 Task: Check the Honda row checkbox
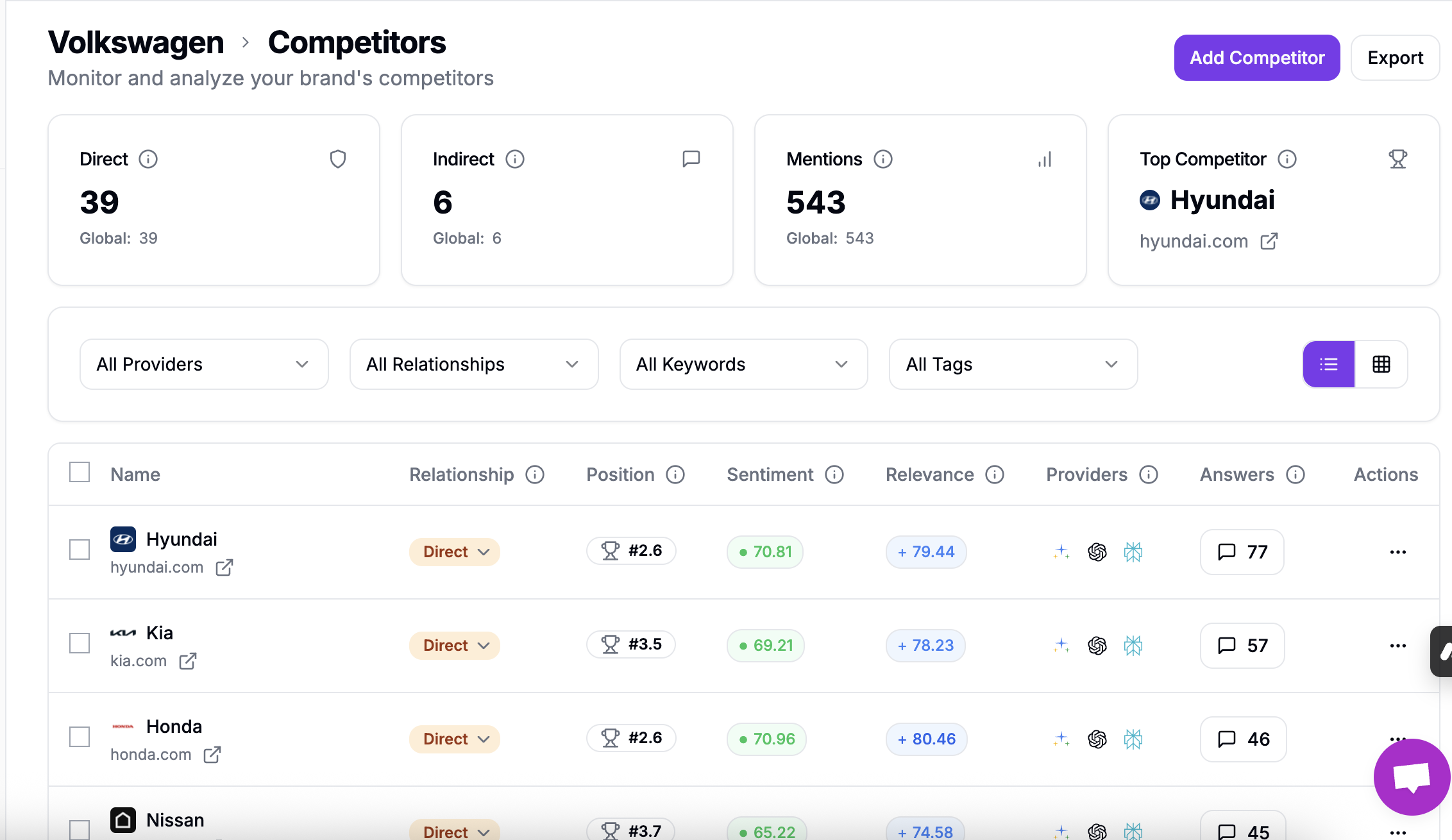point(80,737)
